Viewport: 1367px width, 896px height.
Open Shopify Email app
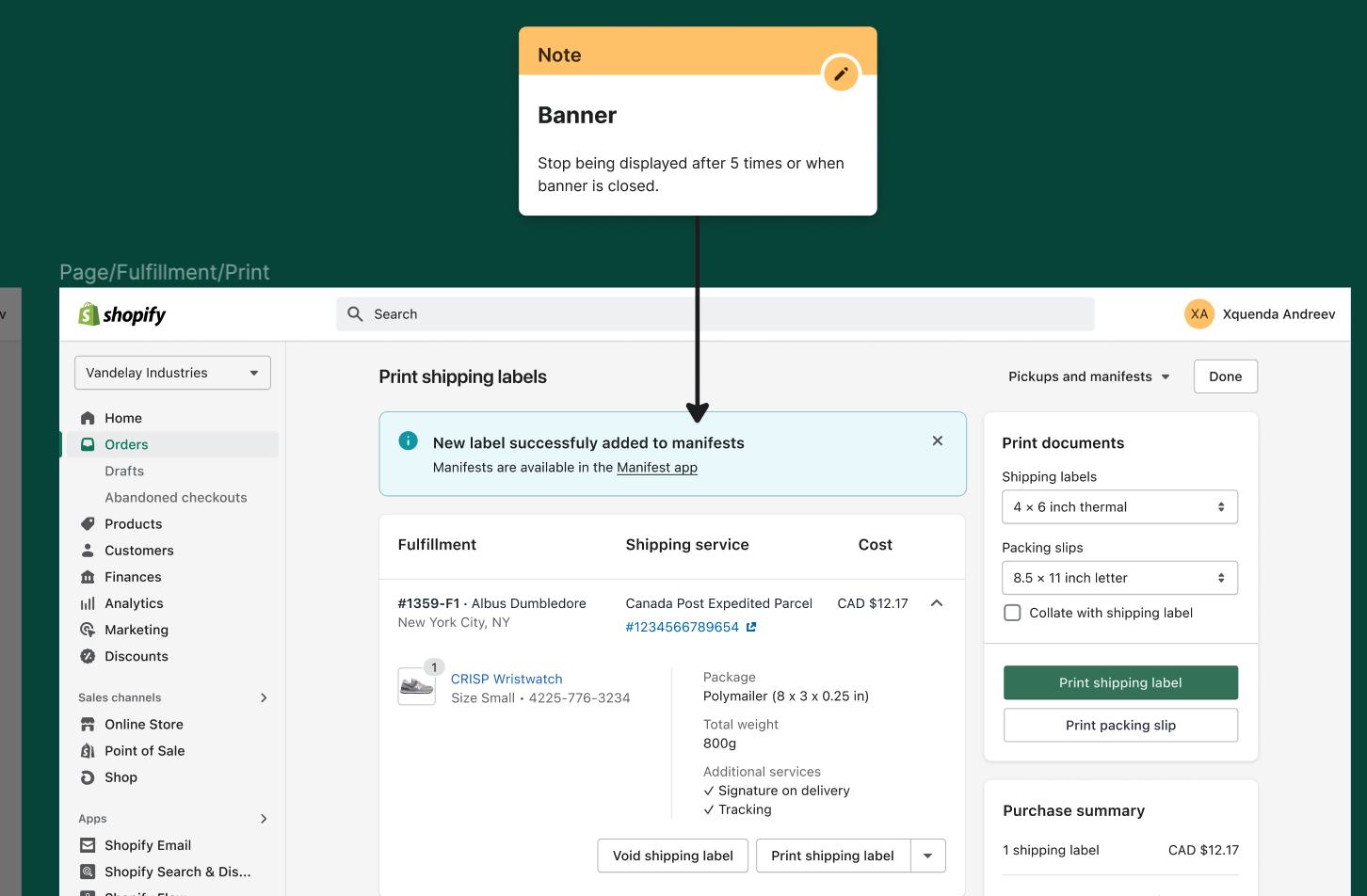click(148, 844)
